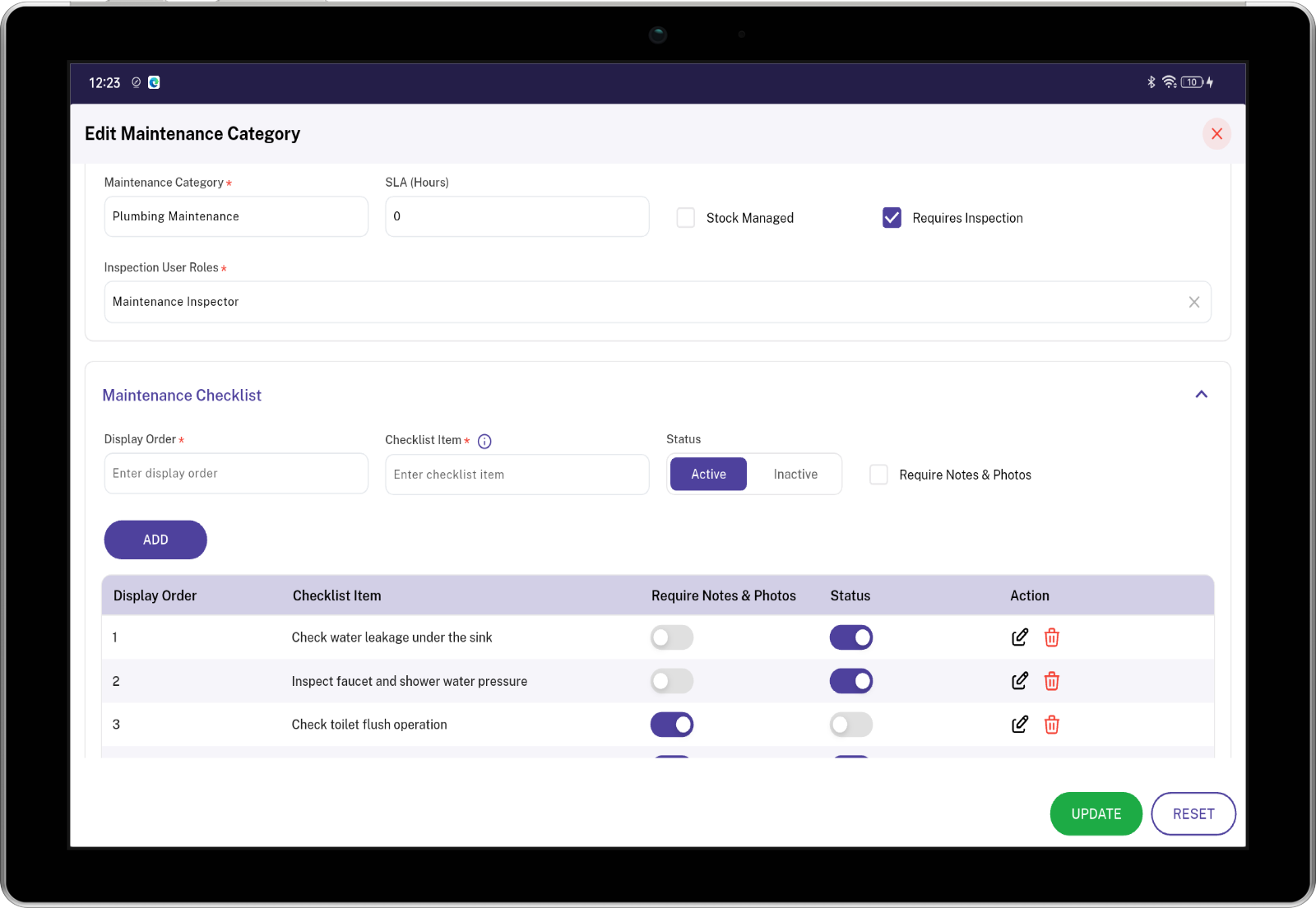Viewport: 1316px width, 908px height.
Task: Click the 'Check toilet flush operation' text
Action: point(369,725)
